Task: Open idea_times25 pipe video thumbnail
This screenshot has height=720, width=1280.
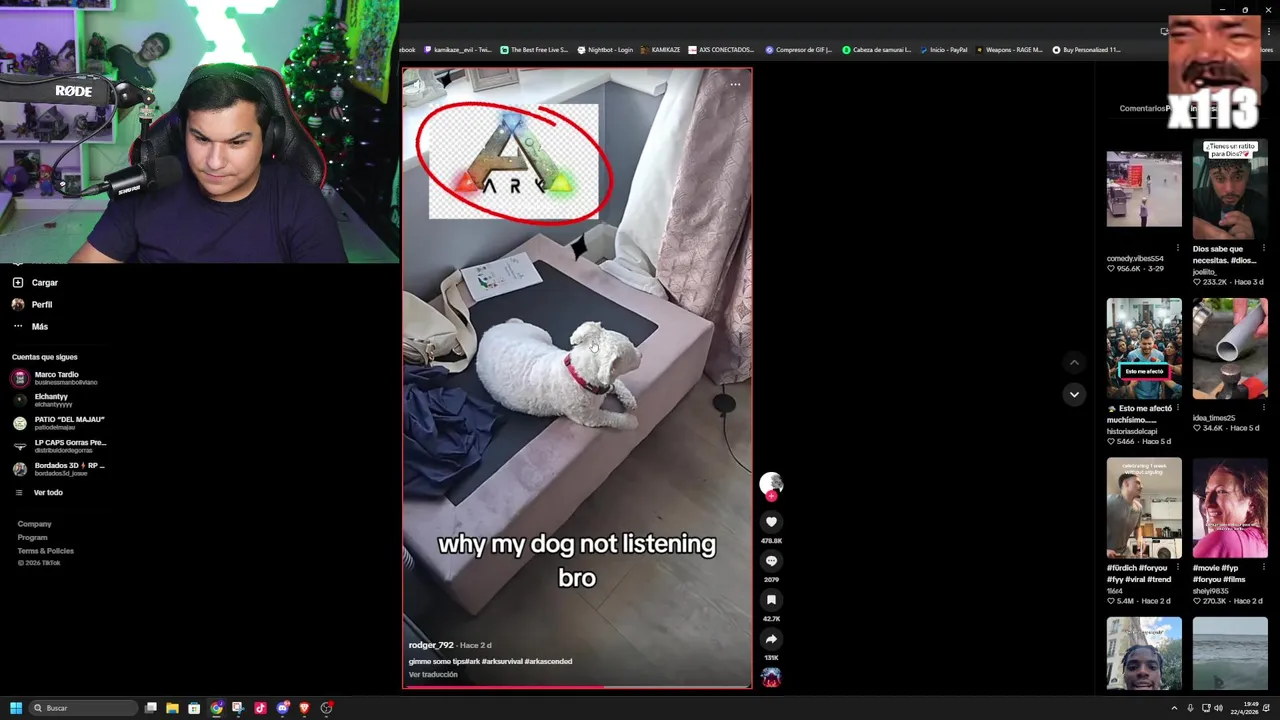Action: (1230, 348)
